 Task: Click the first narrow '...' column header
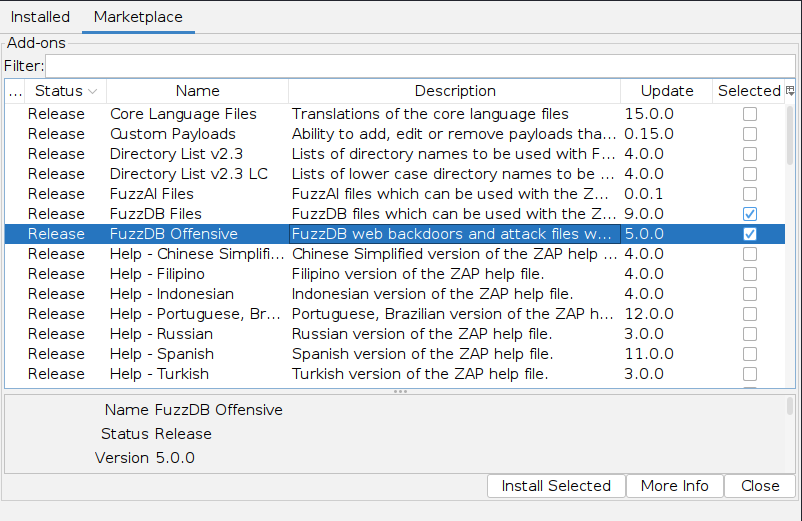15,91
